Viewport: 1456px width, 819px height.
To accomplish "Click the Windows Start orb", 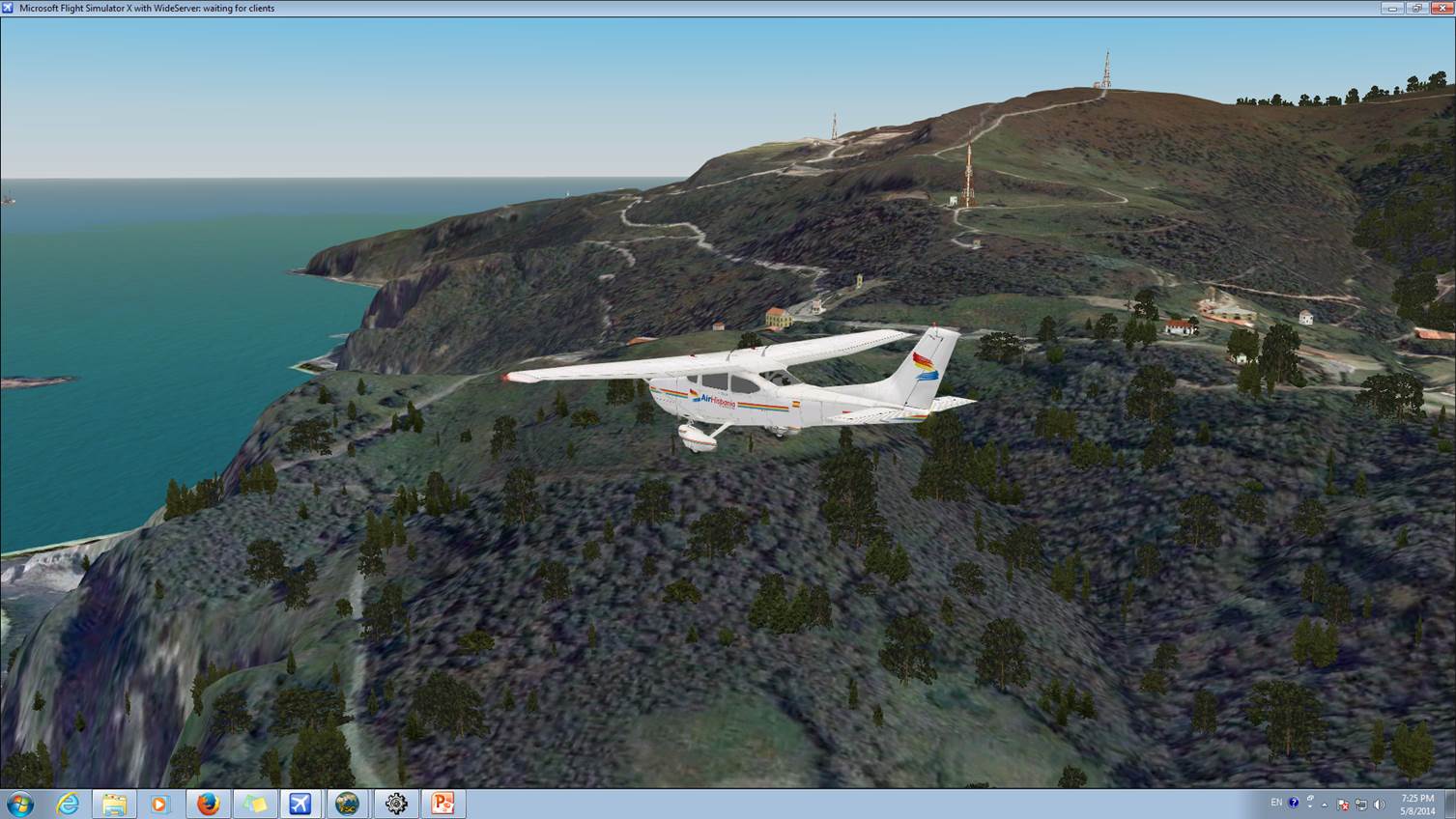I will coord(19,804).
